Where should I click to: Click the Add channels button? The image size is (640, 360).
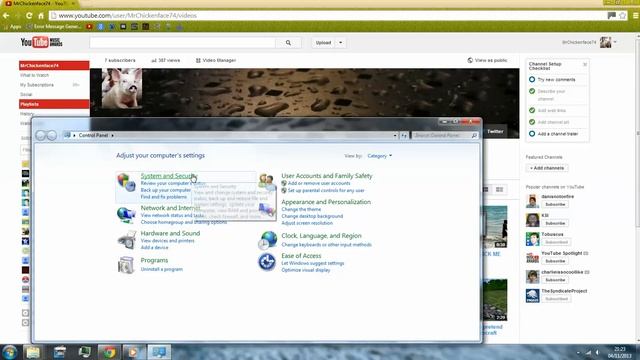(x=547, y=168)
